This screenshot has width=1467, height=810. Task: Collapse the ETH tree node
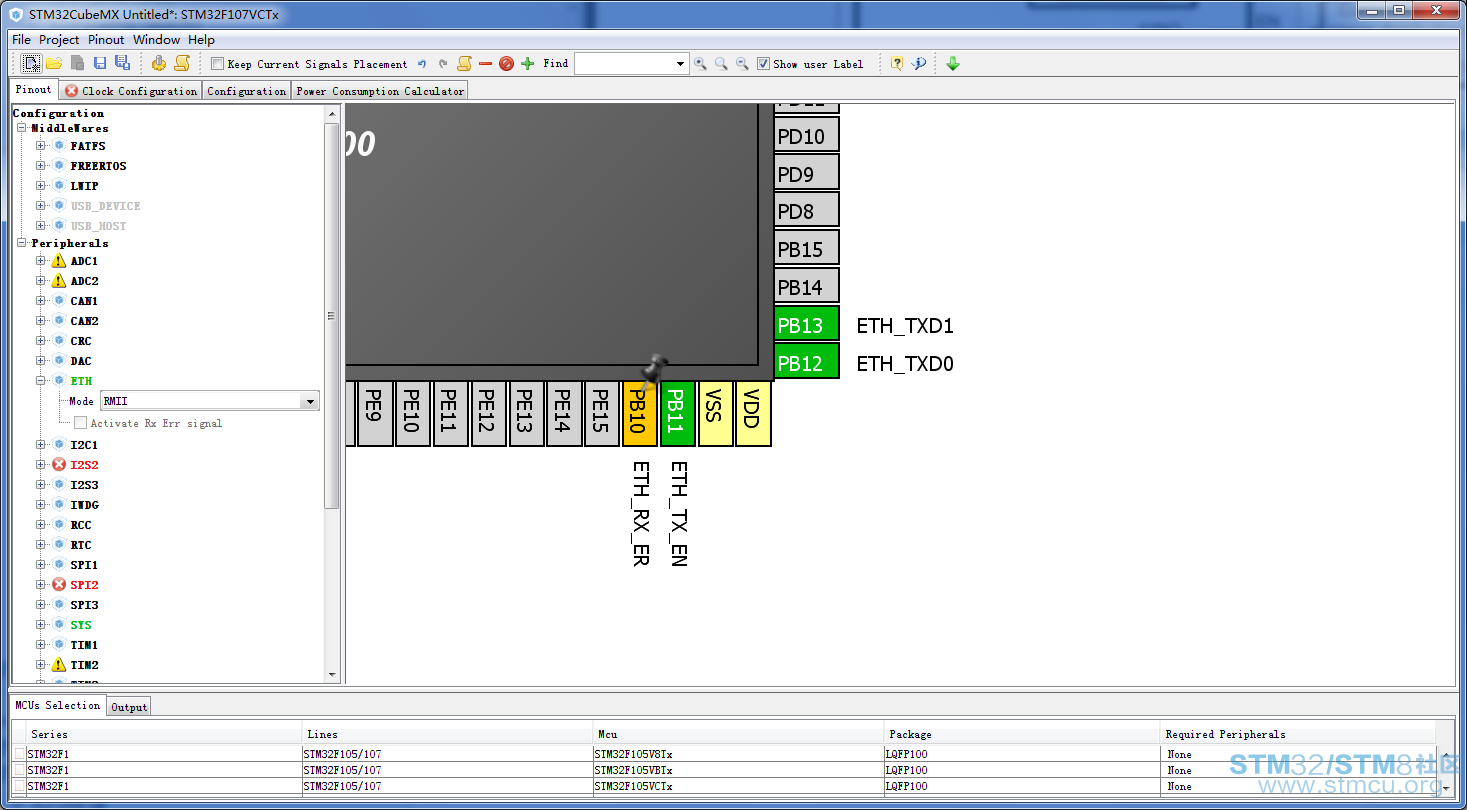coord(41,381)
